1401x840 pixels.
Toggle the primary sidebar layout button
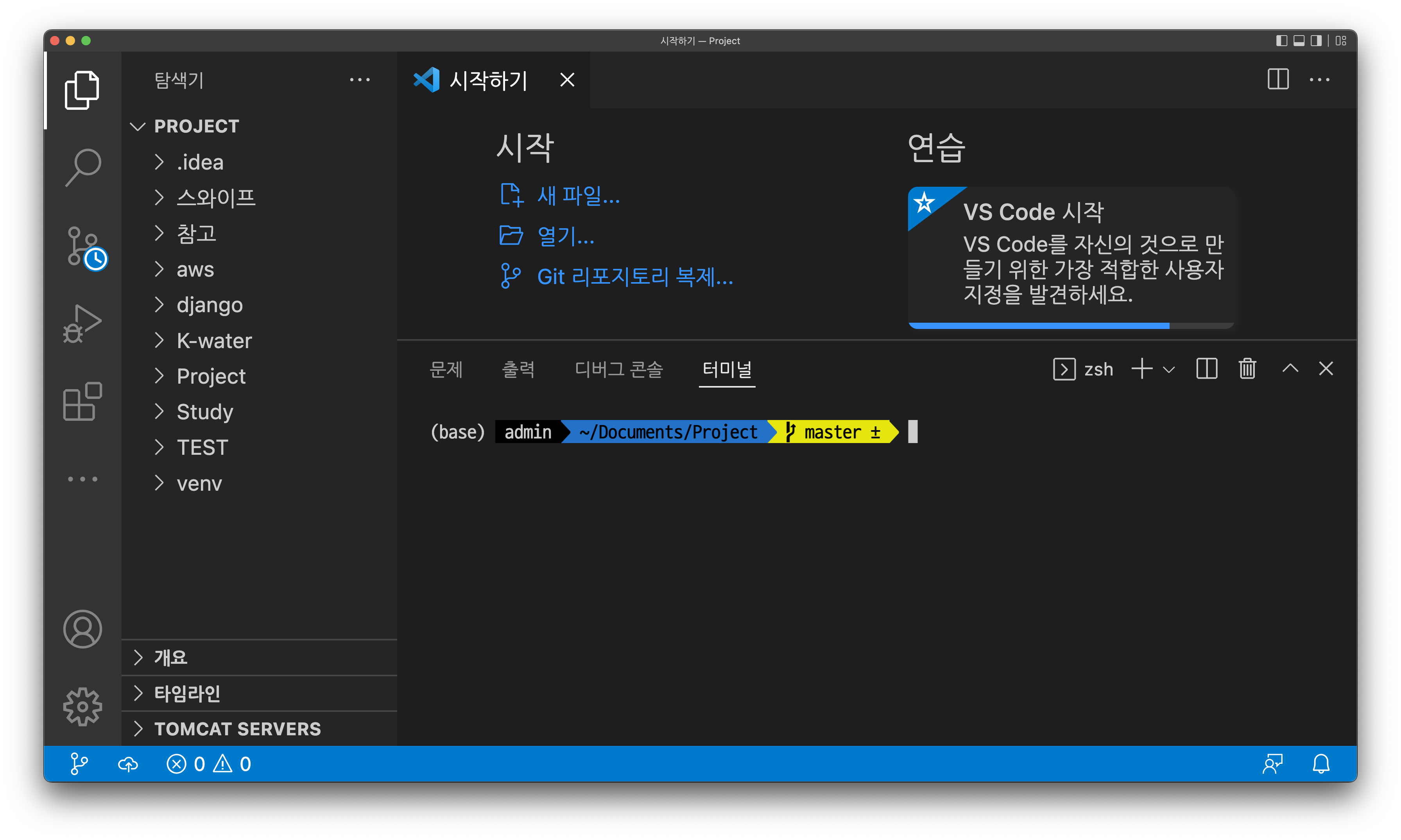tap(1281, 41)
